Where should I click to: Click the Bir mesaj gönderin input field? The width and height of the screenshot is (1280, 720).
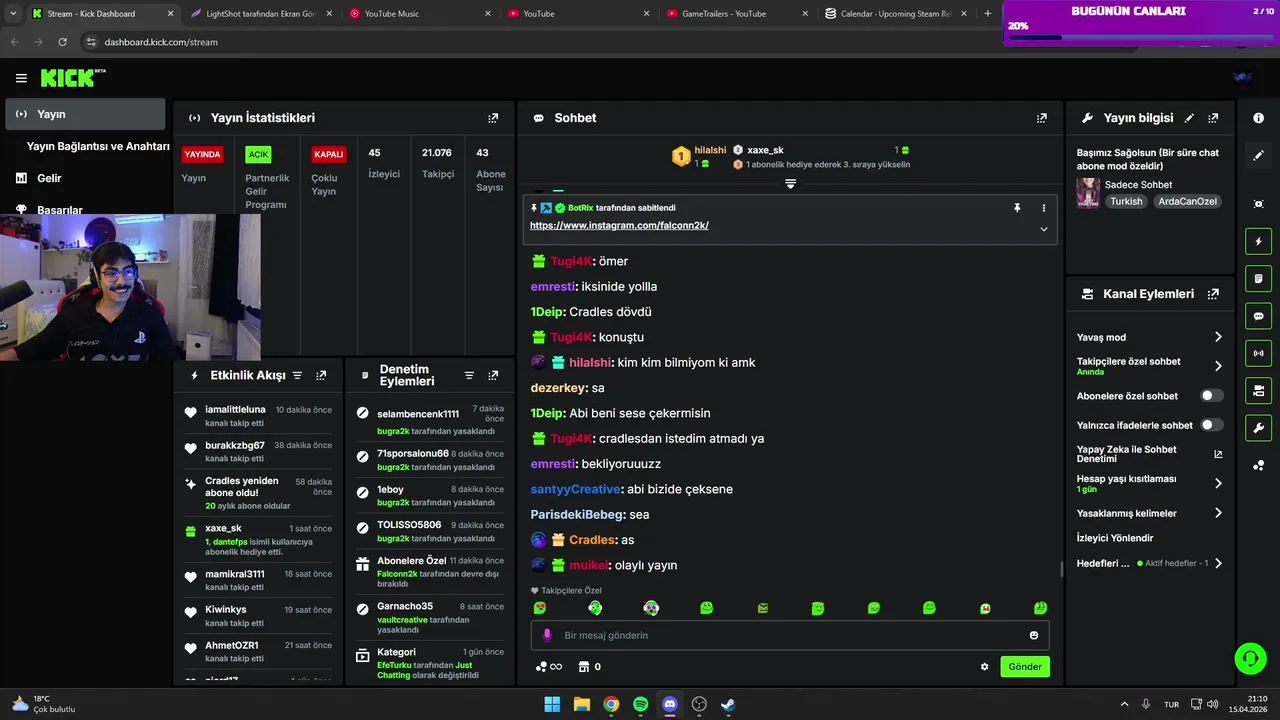tap(788, 635)
